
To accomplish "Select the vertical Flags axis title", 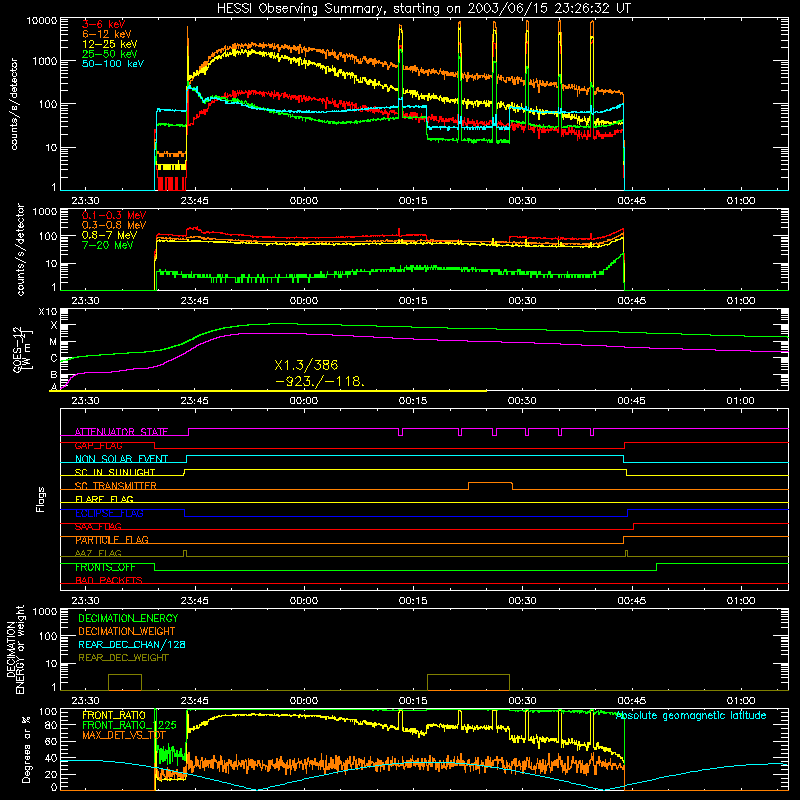I will click(x=40, y=499).
